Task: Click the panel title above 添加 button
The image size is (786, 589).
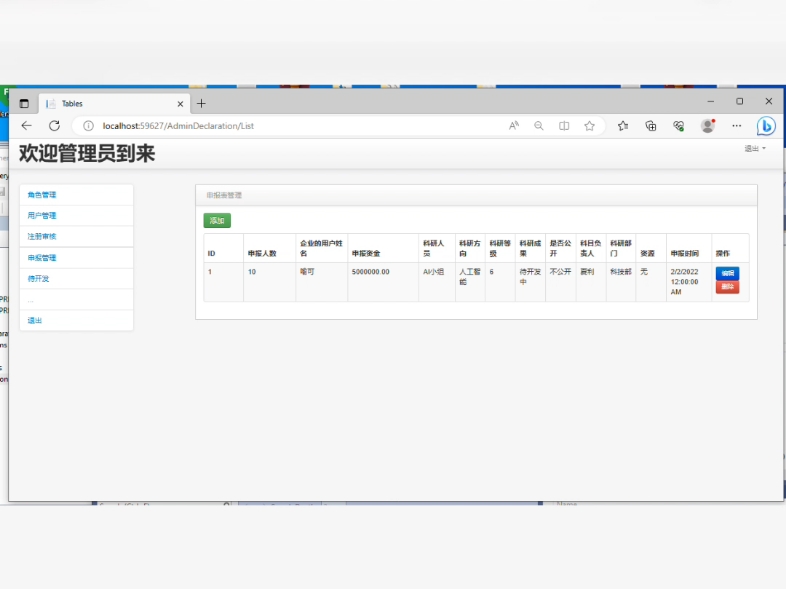Action: pyautogui.click(x=224, y=195)
